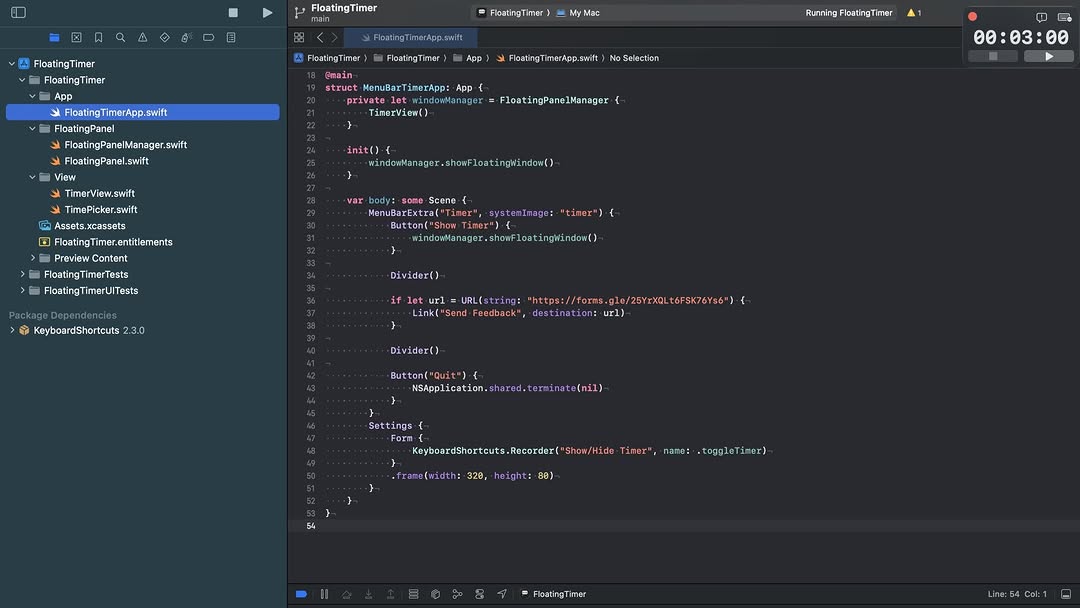
Task: Go forward in editor history
Action: [x=335, y=37]
